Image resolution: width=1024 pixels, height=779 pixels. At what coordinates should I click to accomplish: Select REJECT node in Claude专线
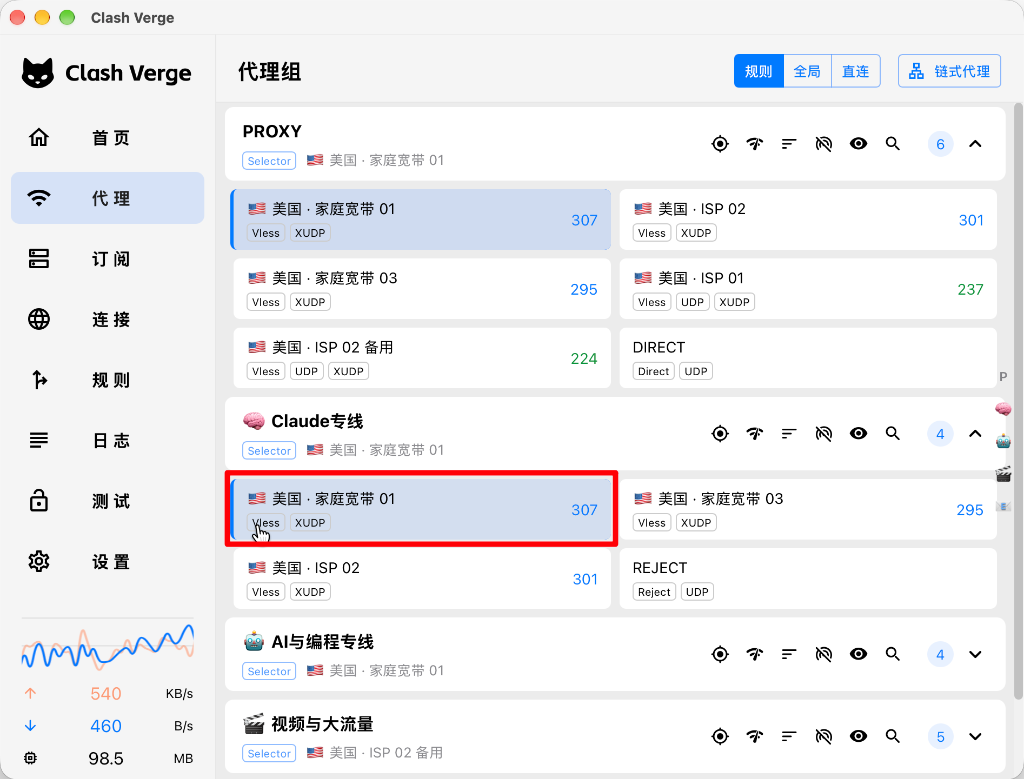(808, 579)
